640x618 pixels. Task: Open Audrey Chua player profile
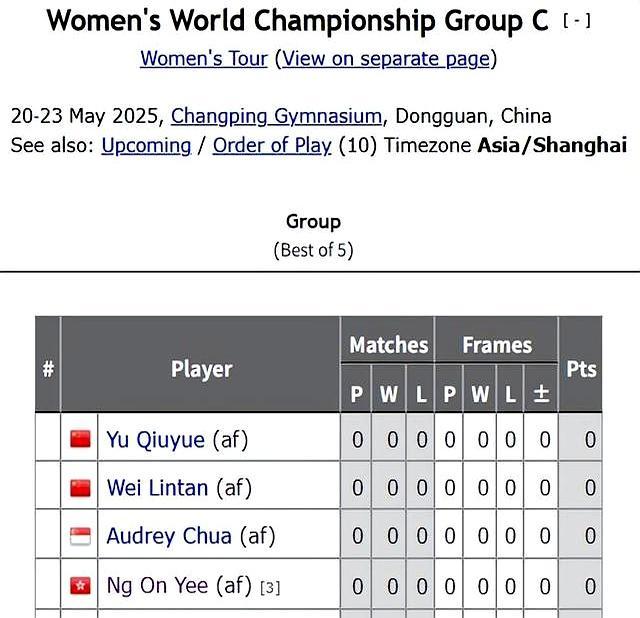(169, 536)
